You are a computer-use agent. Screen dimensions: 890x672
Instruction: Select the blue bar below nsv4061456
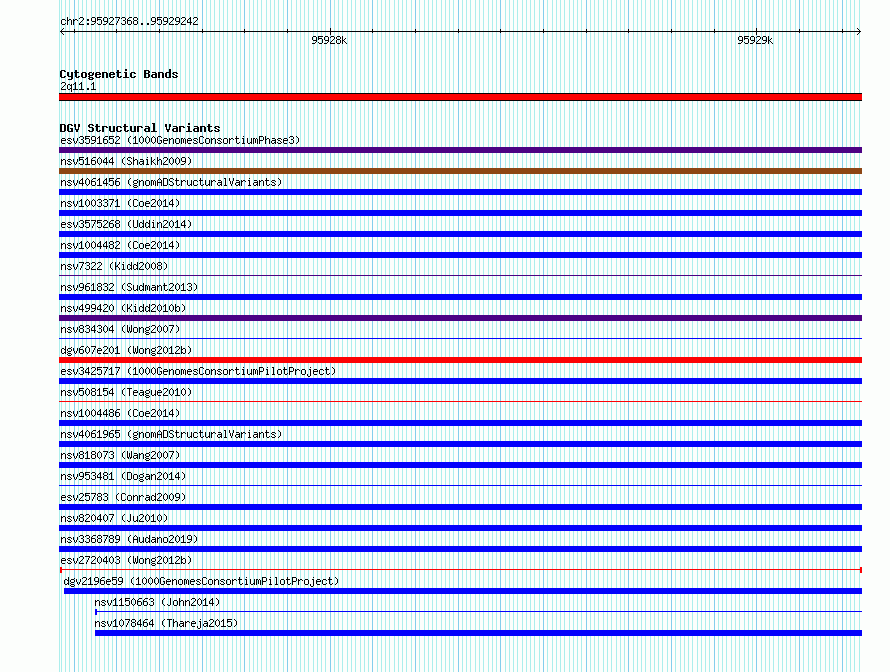pos(460,192)
